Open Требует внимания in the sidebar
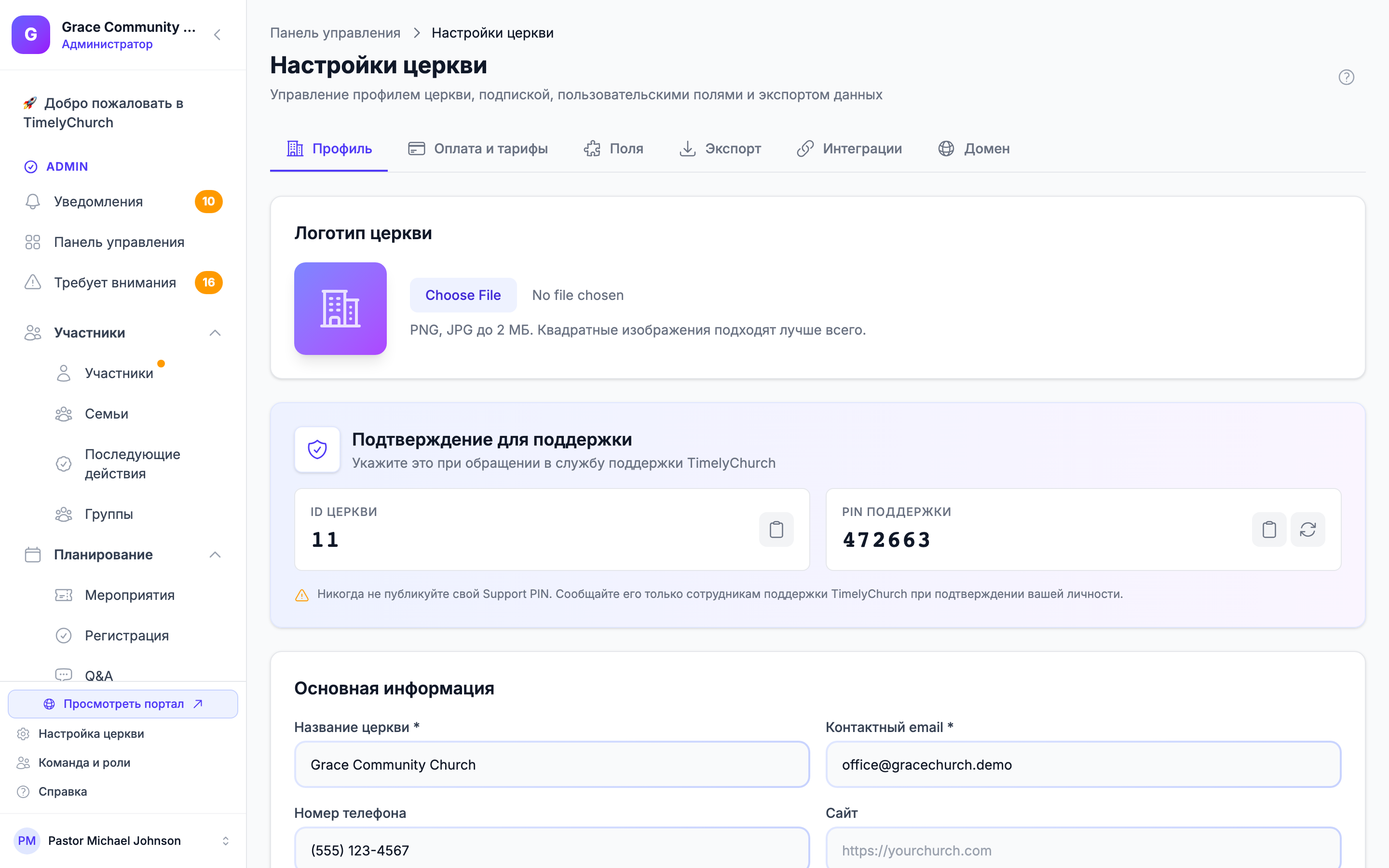This screenshot has width=1389, height=868. 123,283
